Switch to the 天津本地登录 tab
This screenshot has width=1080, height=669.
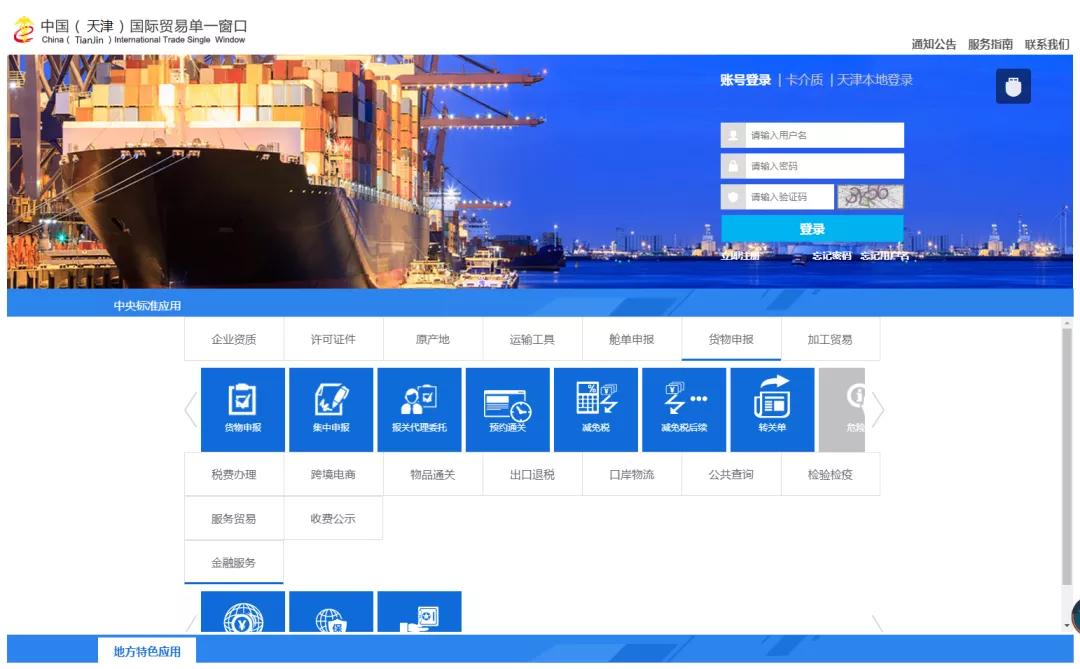coord(874,80)
